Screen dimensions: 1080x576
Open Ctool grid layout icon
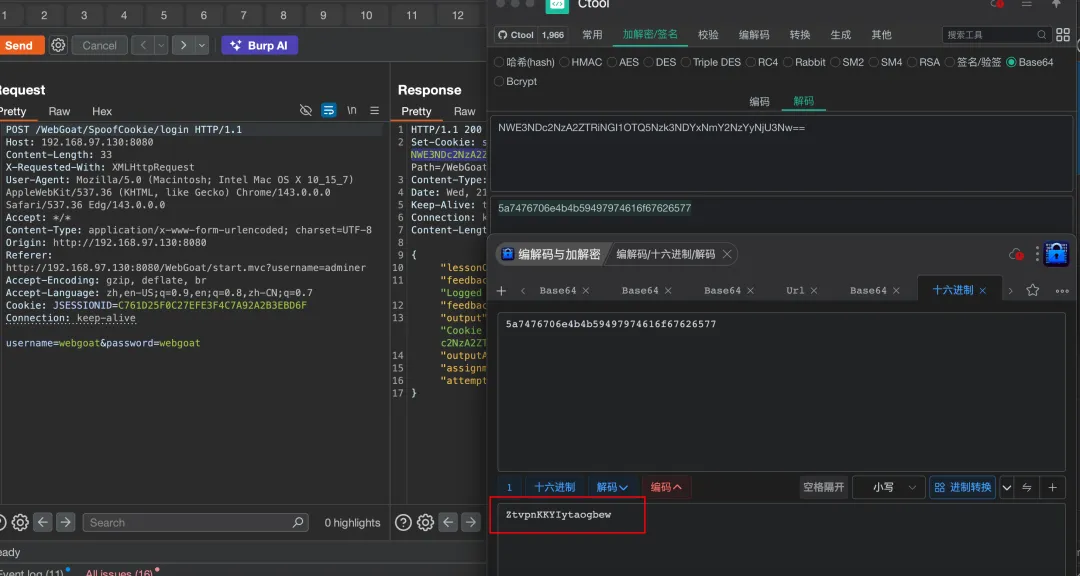(1063, 34)
